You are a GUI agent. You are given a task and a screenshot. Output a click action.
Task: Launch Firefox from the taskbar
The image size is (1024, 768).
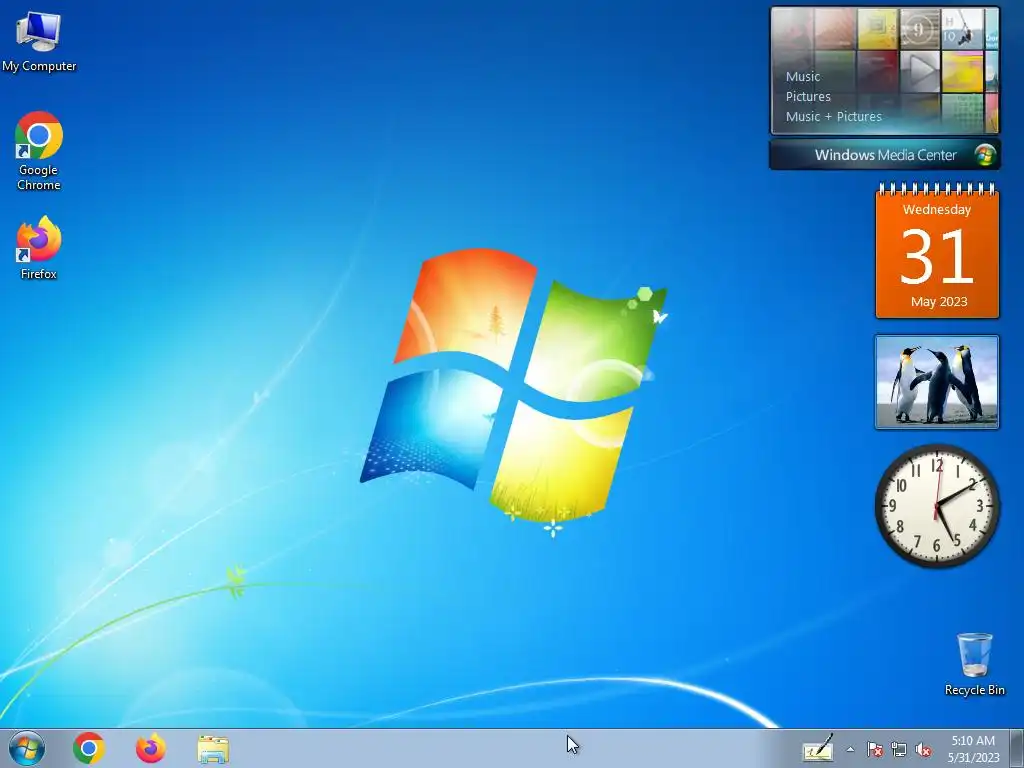coord(150,748)
